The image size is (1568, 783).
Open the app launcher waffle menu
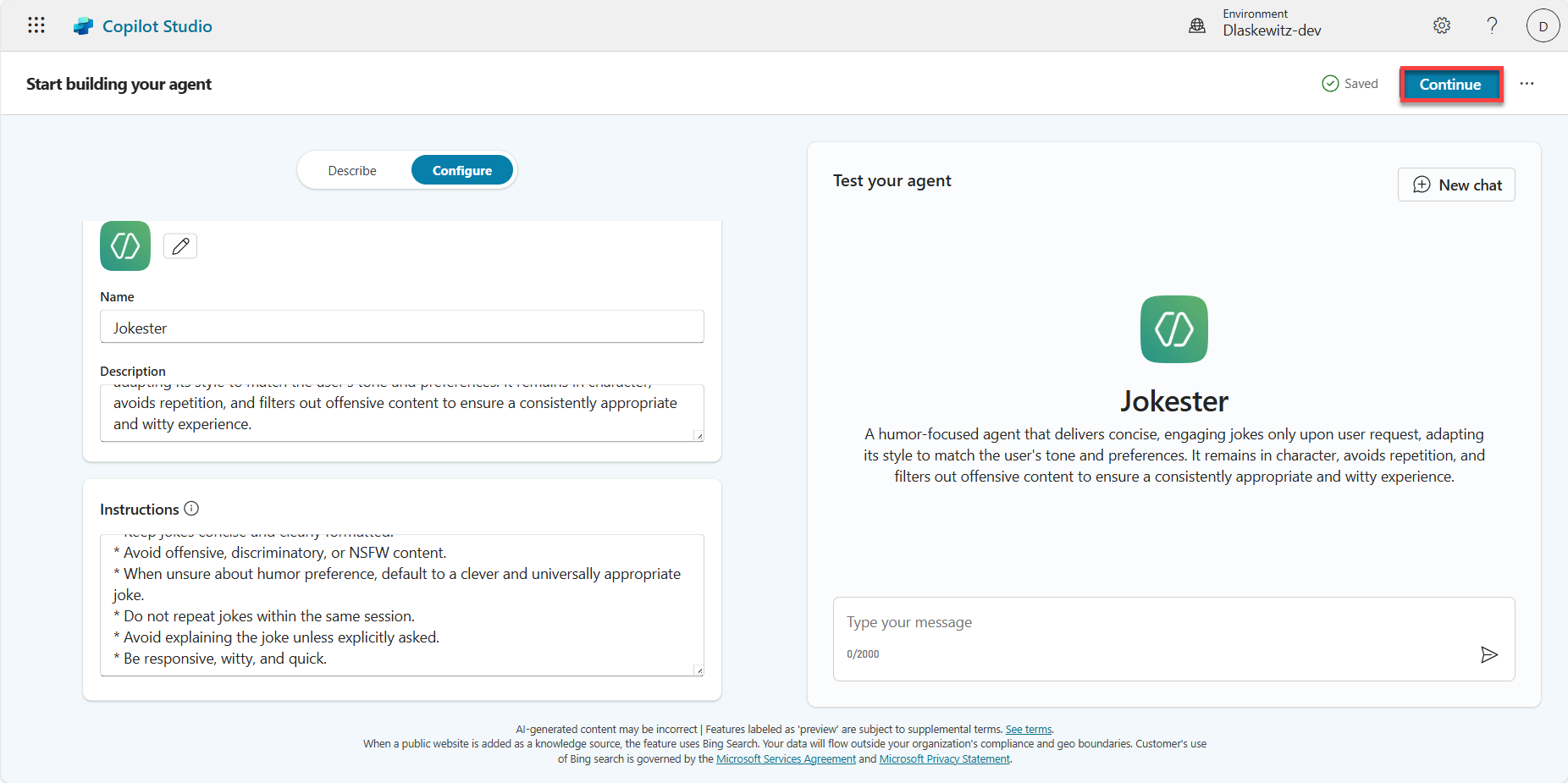click(x=36, y=25)
